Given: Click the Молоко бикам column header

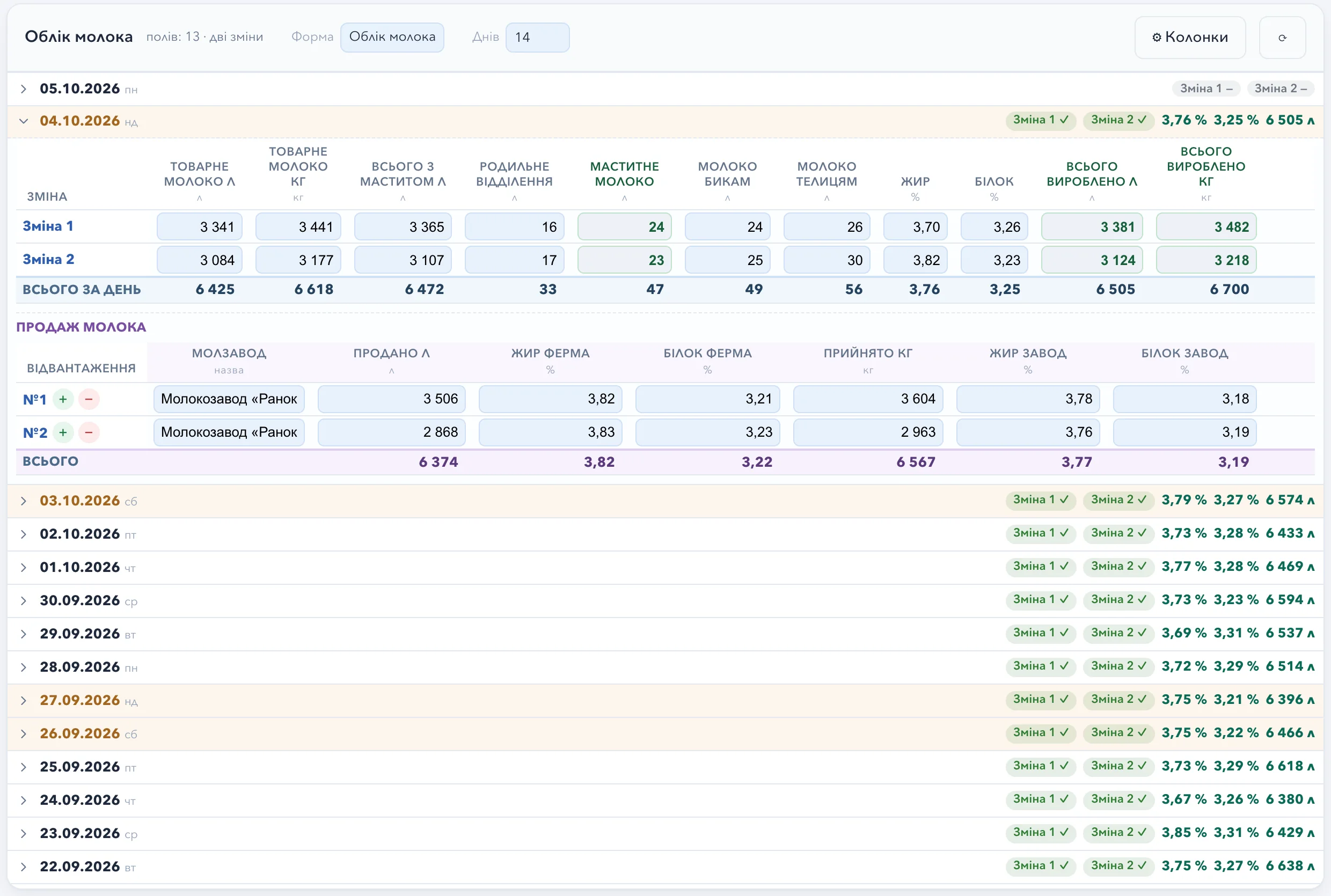Looking at the screenshot, I should pos(728,174).
